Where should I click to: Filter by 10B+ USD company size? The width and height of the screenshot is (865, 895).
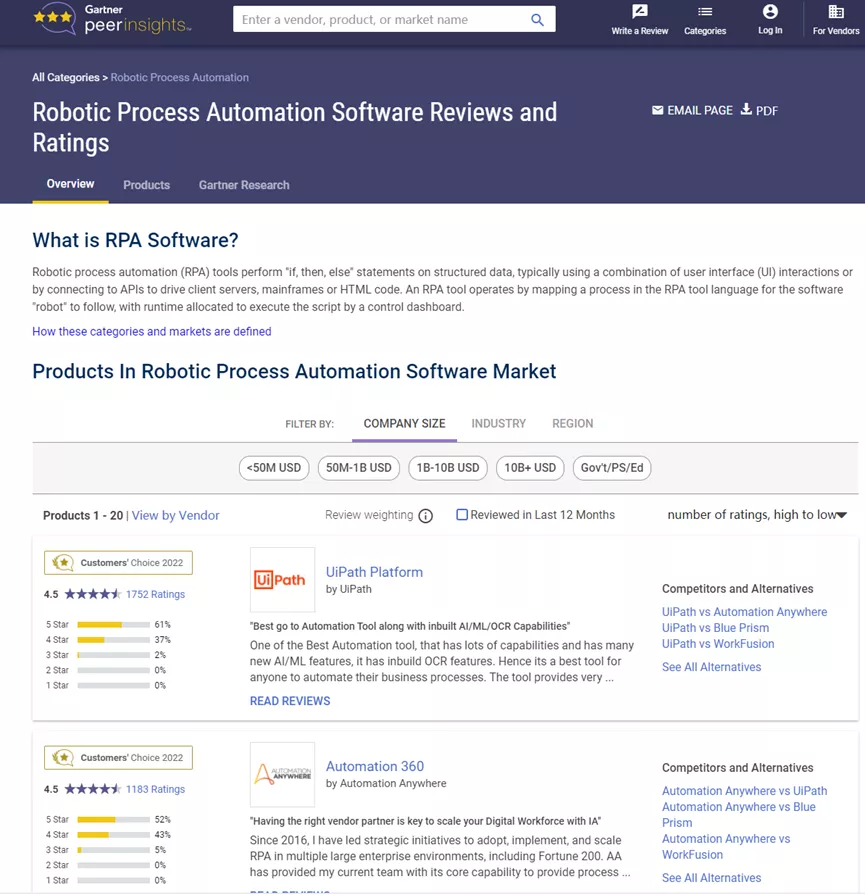pyautogui.click(x=530, y=468)
